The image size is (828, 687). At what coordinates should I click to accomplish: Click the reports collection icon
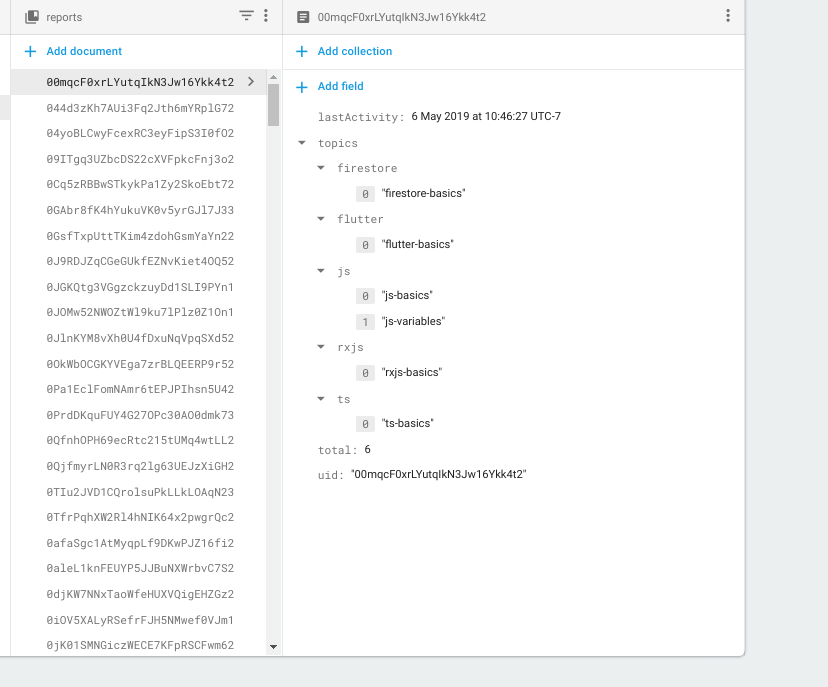coord(31,17)
